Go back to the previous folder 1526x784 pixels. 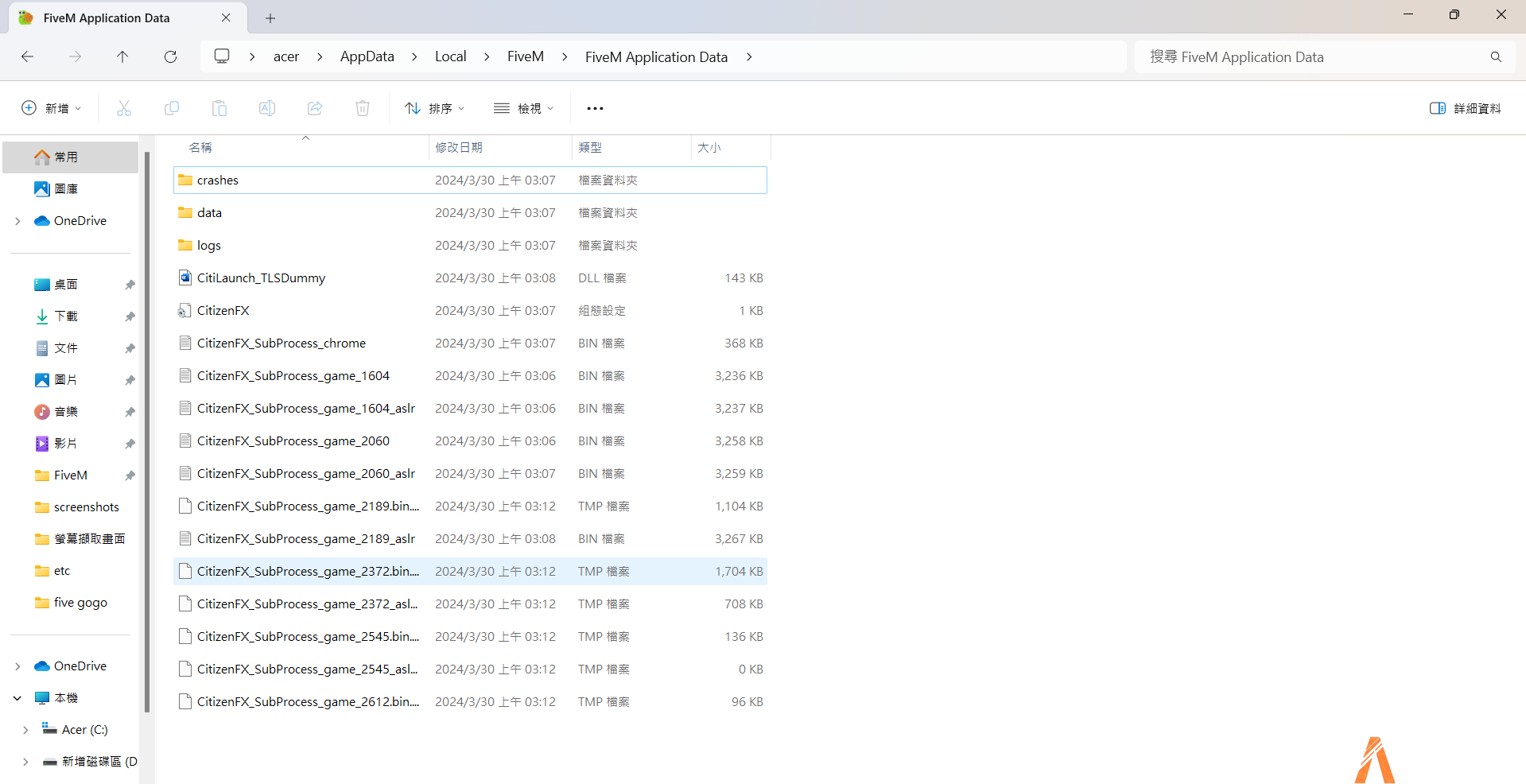(27, 56)
